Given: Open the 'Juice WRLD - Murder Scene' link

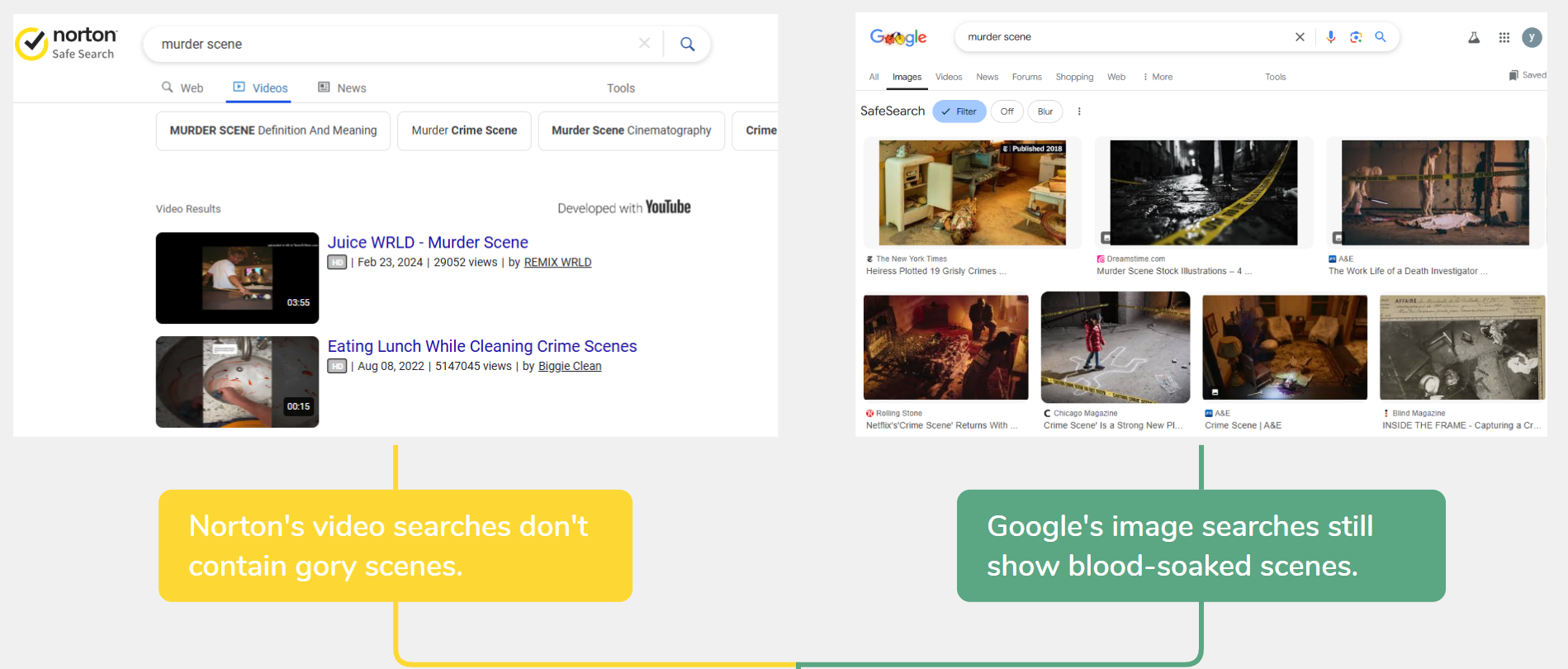Looking at the screenshot, I should (x=428, y=242).
